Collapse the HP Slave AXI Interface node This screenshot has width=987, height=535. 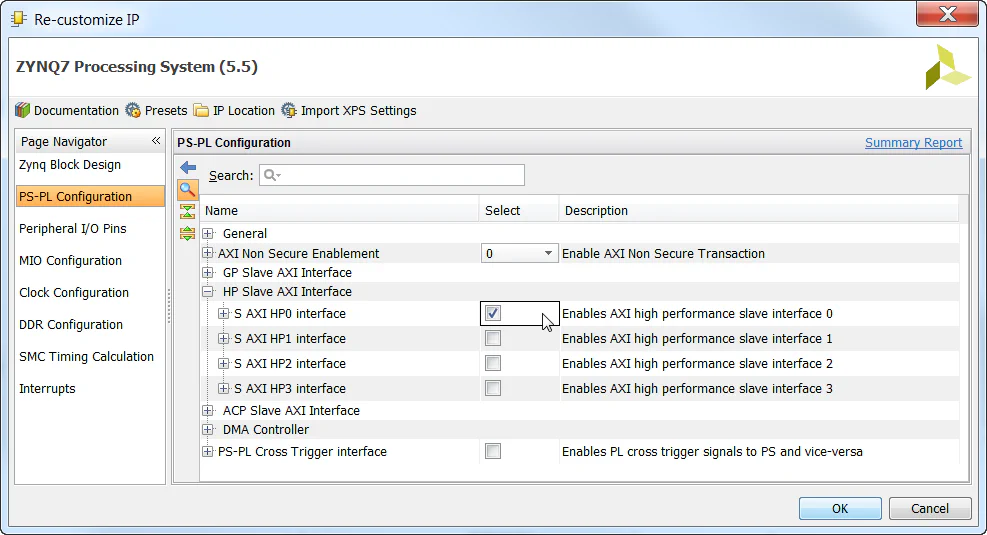point(208,291)
